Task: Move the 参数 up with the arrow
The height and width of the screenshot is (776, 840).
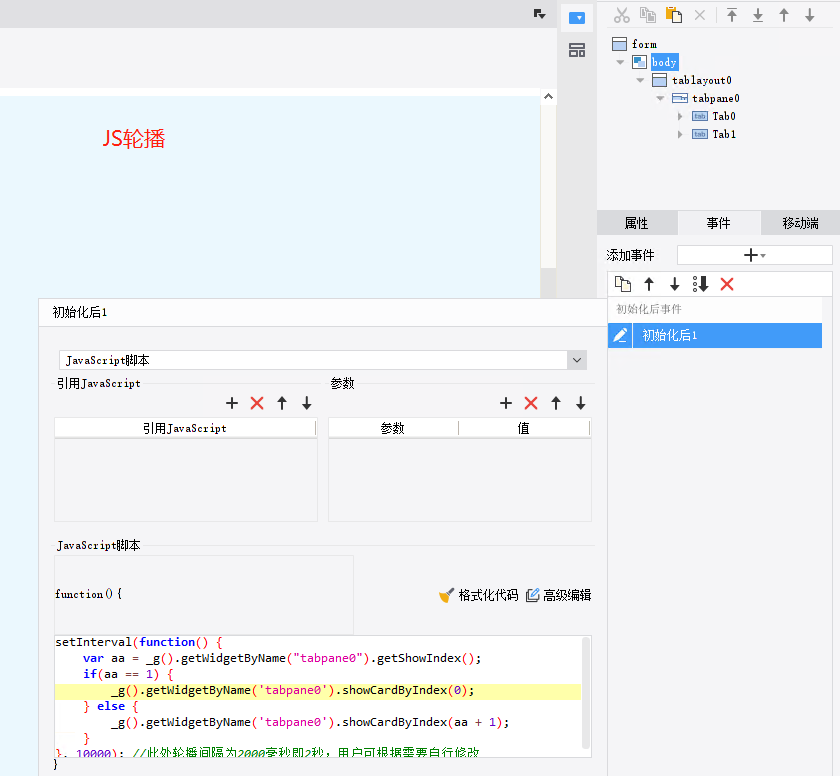Action: click(x=556, y=403)
